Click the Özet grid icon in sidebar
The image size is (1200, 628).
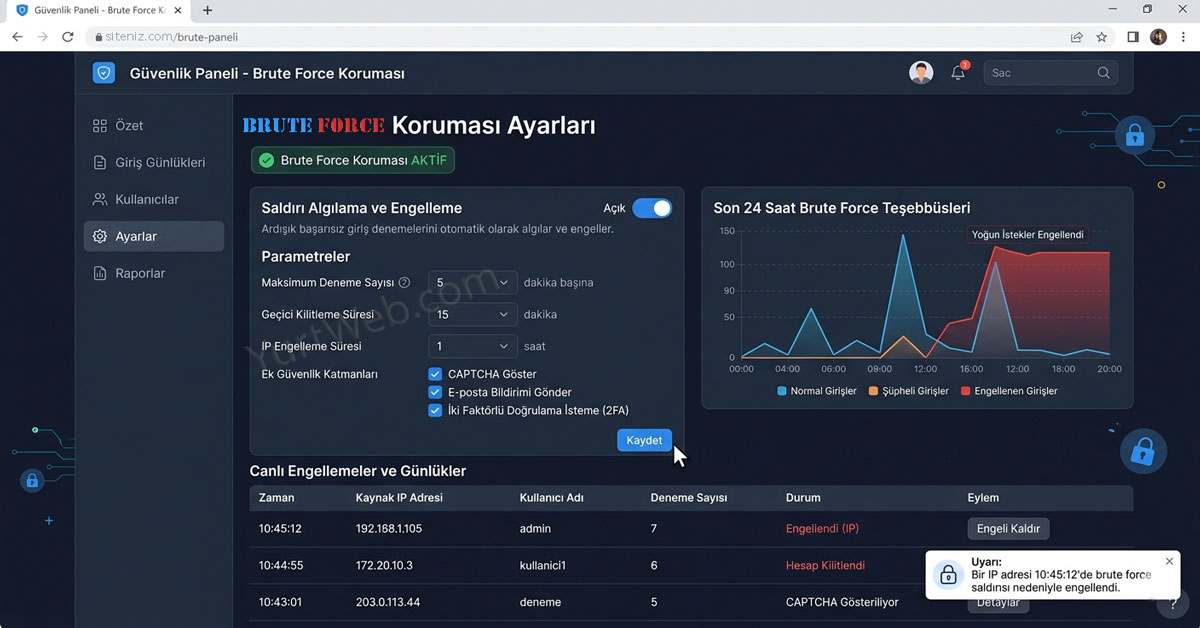coord(99,126)
